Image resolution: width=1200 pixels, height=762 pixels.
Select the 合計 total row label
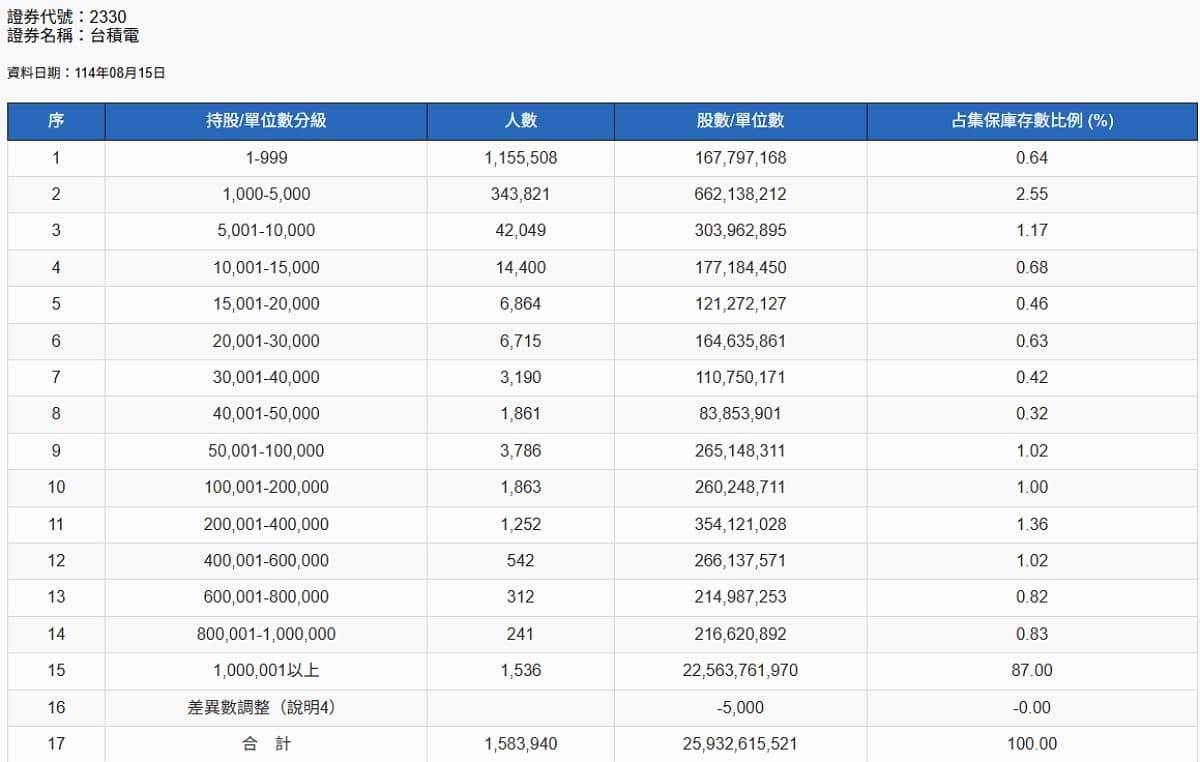pyautogui.click(x=266, y=744)
